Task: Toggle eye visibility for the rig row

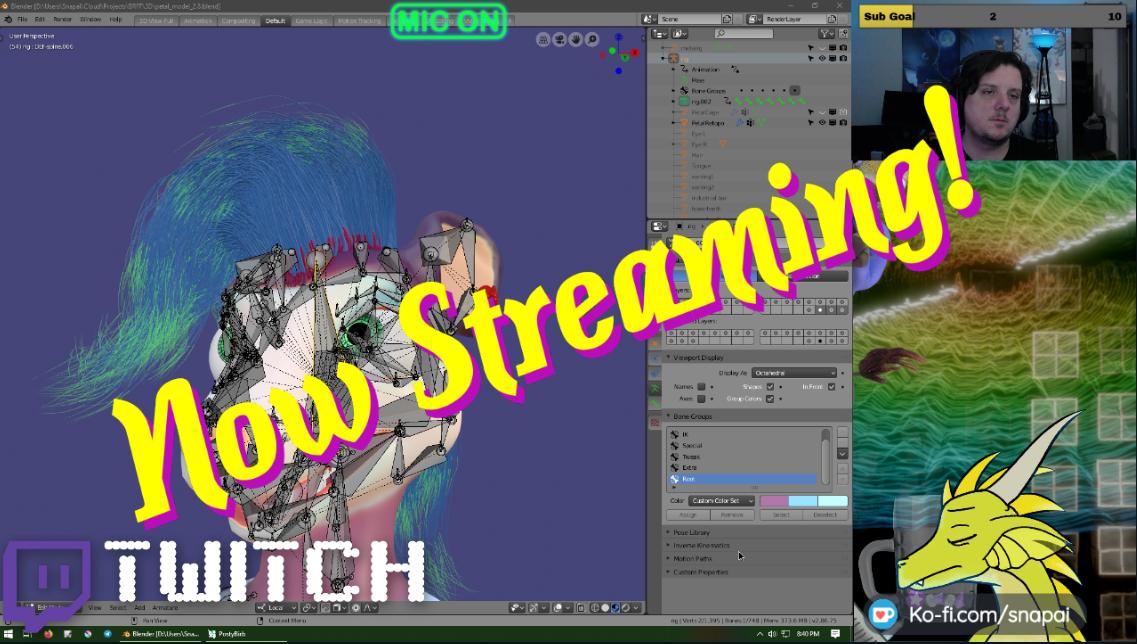Action: [822, 59]
